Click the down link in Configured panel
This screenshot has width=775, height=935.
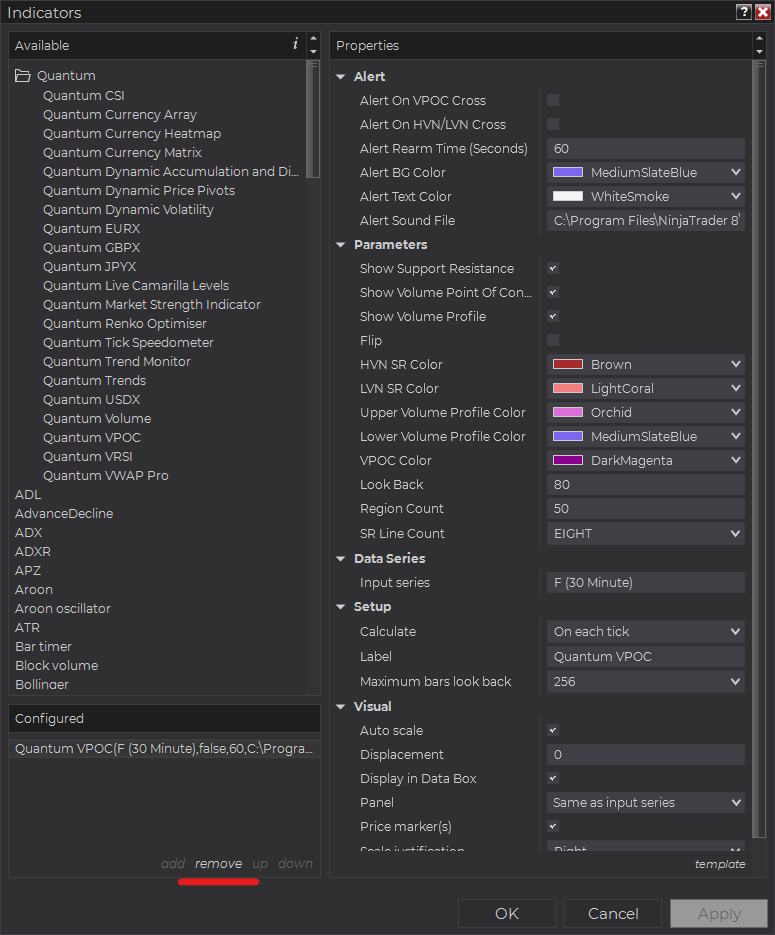click(295, 863)
